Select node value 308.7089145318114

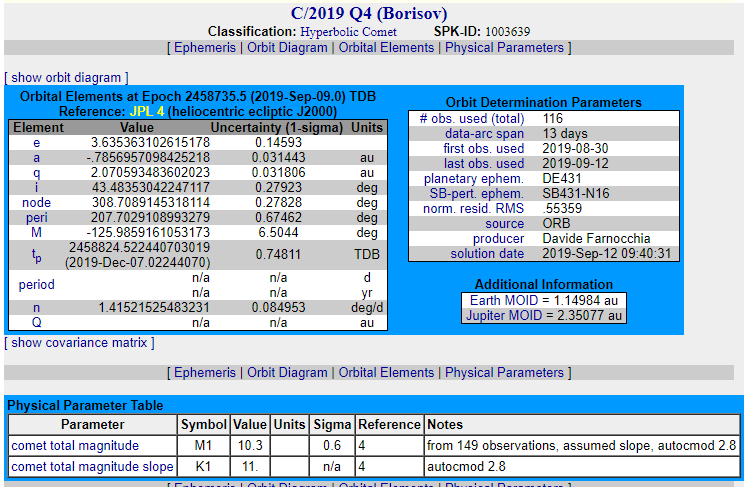150,203
